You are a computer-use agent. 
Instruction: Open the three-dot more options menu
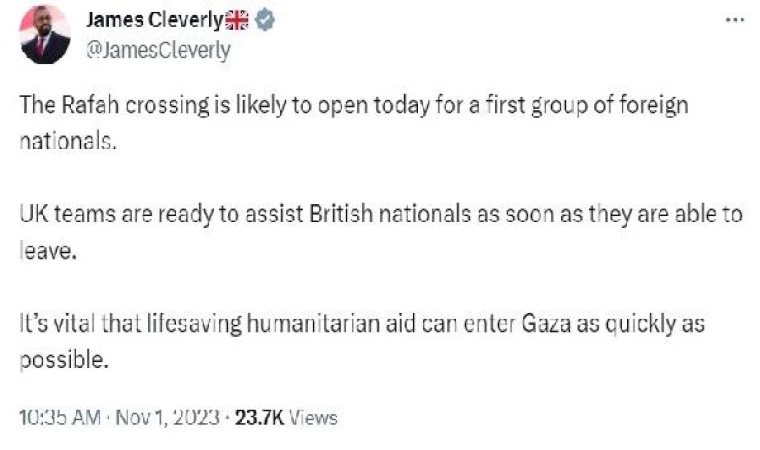pyautogui.click(x=734, y=19)
